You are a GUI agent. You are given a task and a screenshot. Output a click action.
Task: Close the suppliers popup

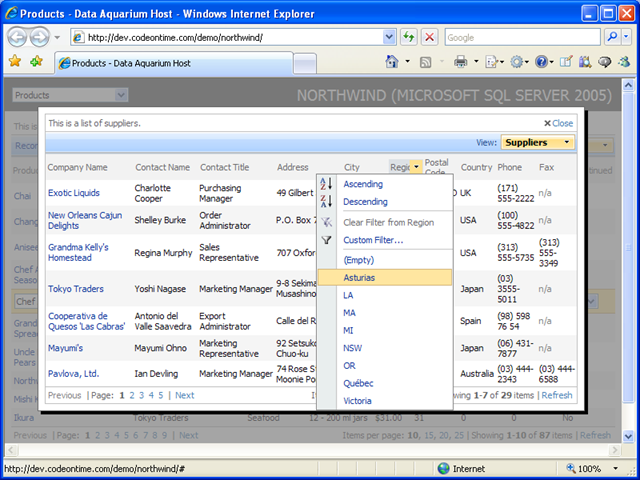tap(558, 123)
